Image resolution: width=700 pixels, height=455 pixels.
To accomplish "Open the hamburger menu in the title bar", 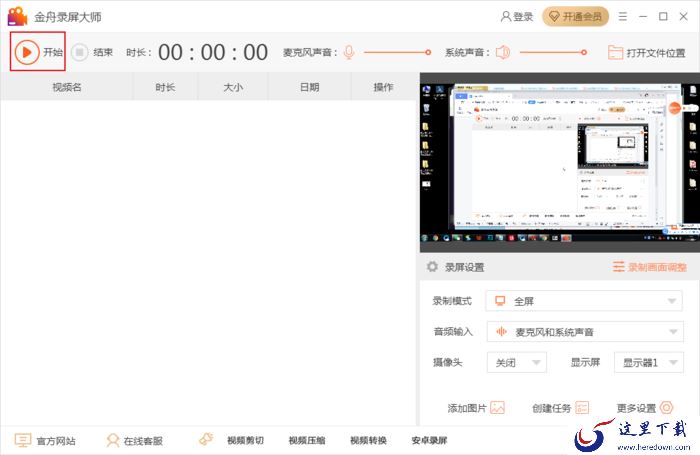I will click(x=623, y=17).
